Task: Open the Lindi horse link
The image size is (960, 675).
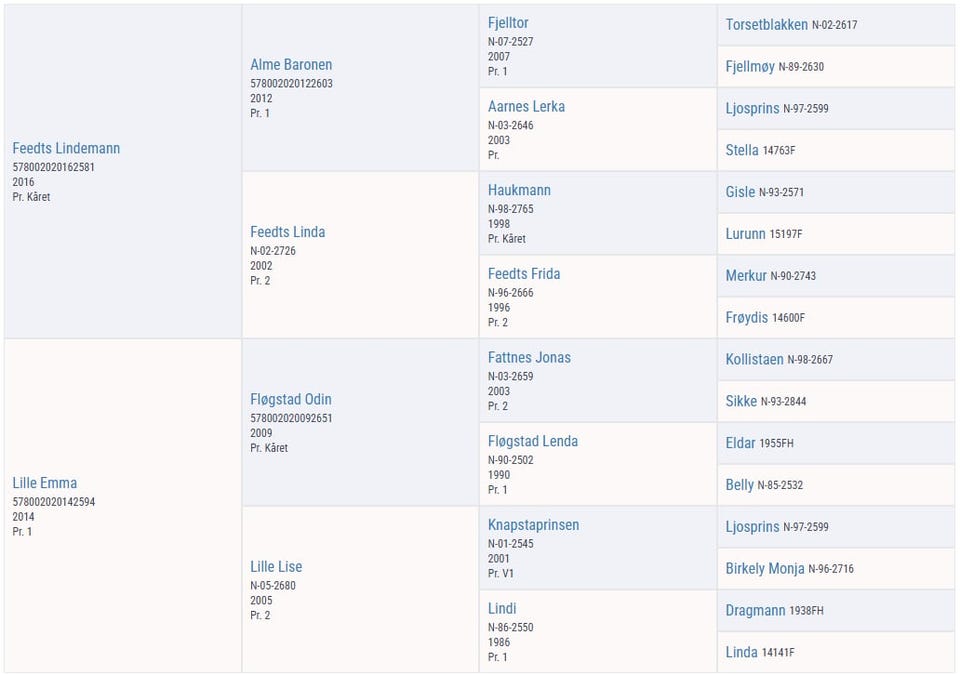Action: [x=501, y=609]
